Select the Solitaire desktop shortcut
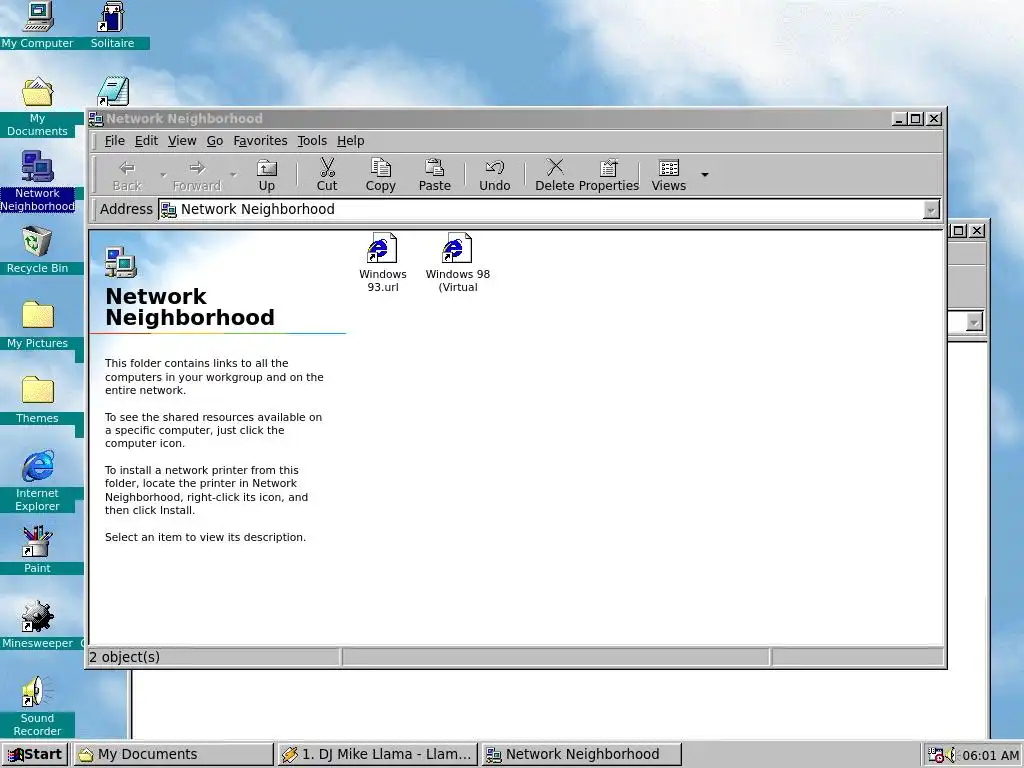1024x768 pixels. pyautogui.click(x=112, y=25)
